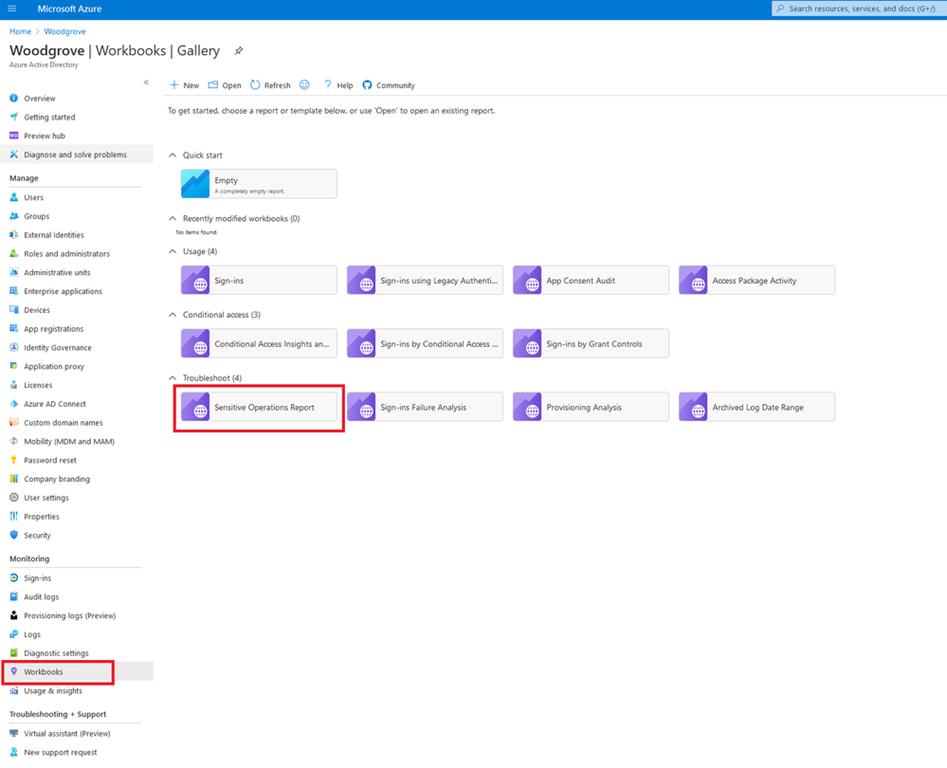The height and width of the screenshot is (768, 947).
Task: Collapse the Usage section chevron
Action: tap(173, 252)
